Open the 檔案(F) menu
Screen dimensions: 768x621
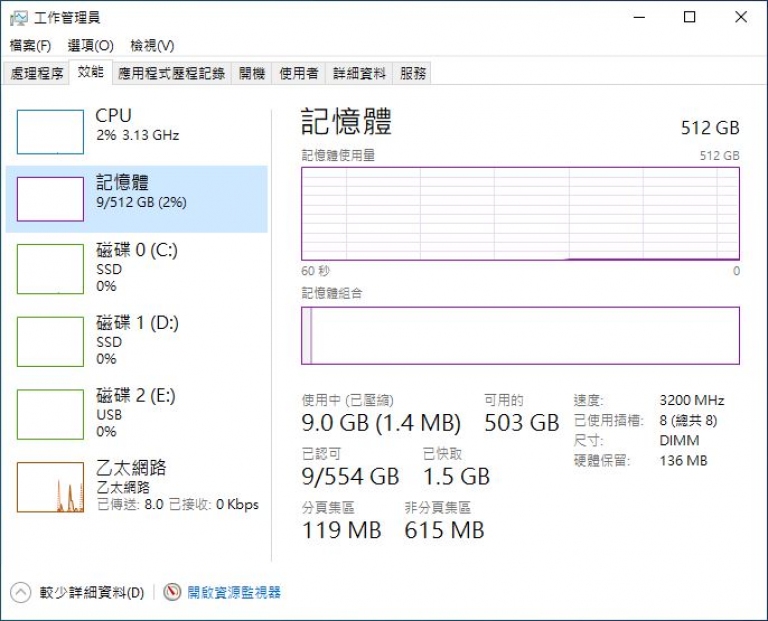point(30,46)
